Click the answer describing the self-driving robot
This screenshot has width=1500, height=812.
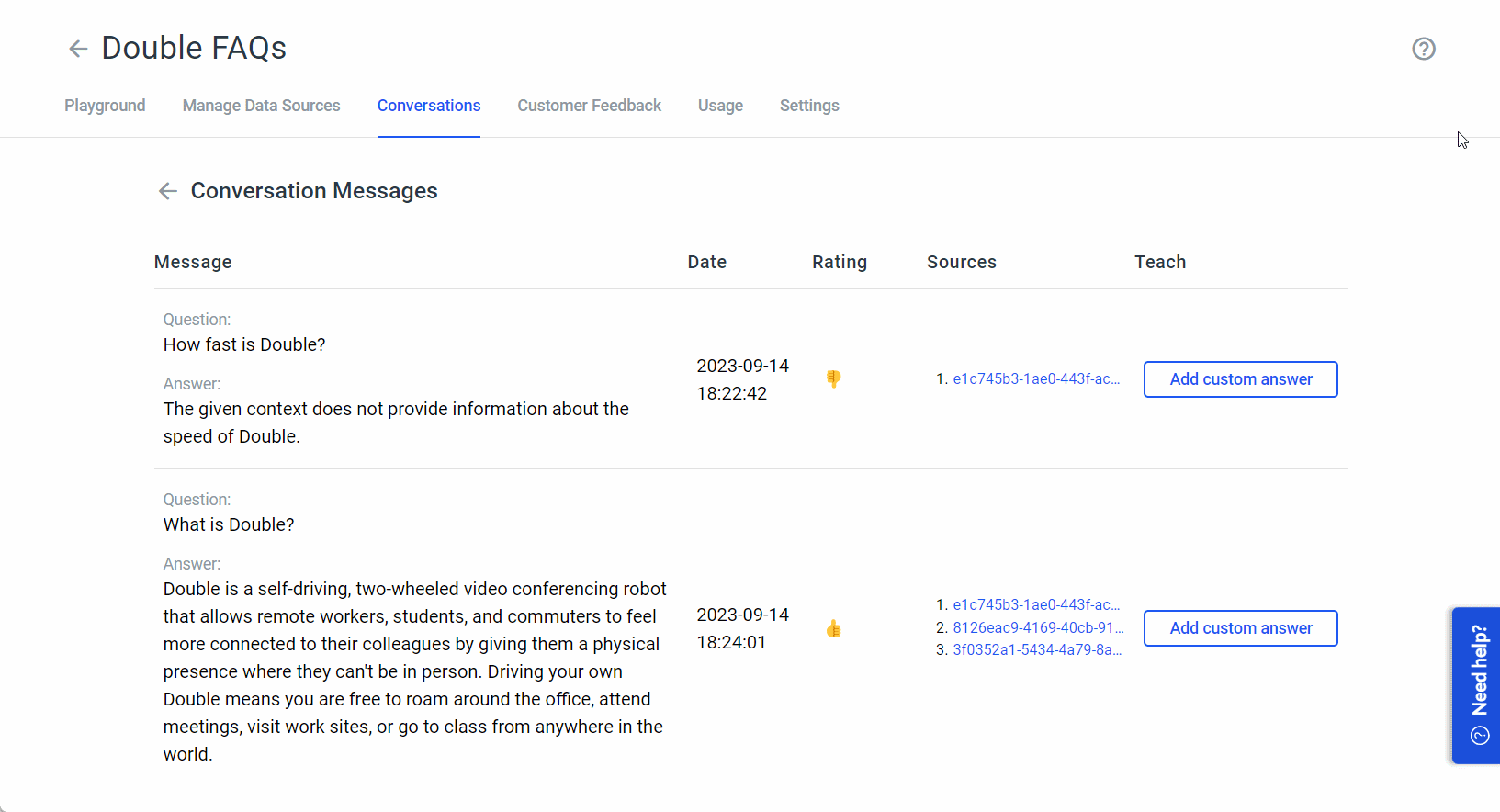coord(415,671)
